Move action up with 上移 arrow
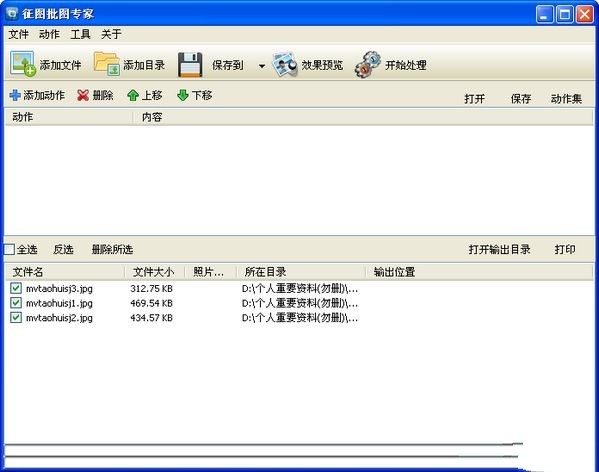599x472 pixels. 133,95
